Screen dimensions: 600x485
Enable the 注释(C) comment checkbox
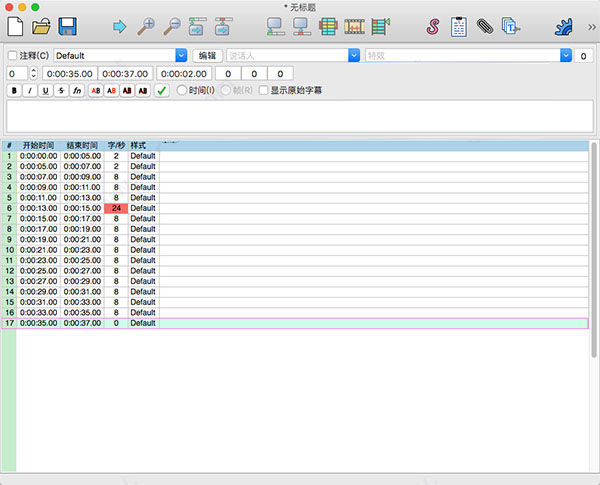point(12,56)
